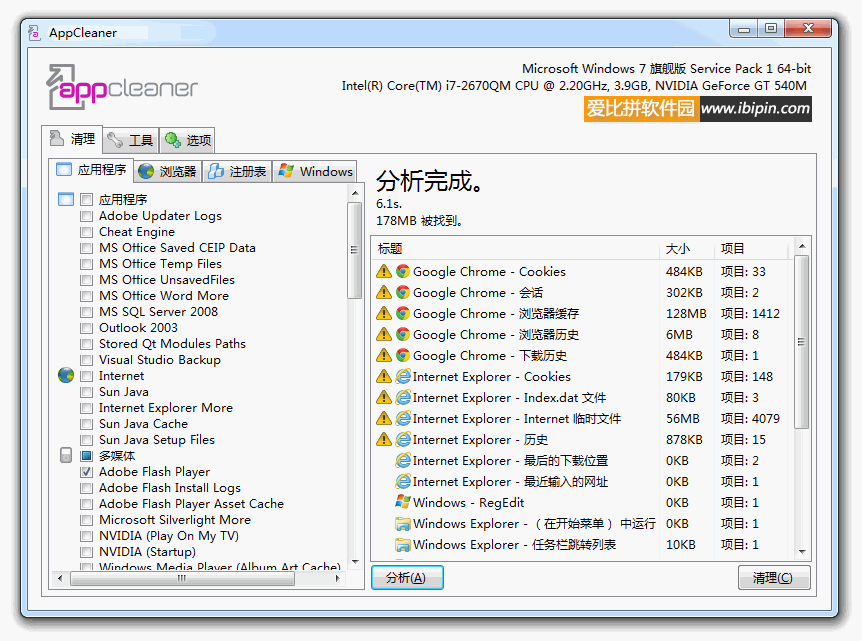Click the Chrome icon in the 下载历史 row
Image resolution: width=862 pixels, height=641 pixels.
click(x=403, y=356)
